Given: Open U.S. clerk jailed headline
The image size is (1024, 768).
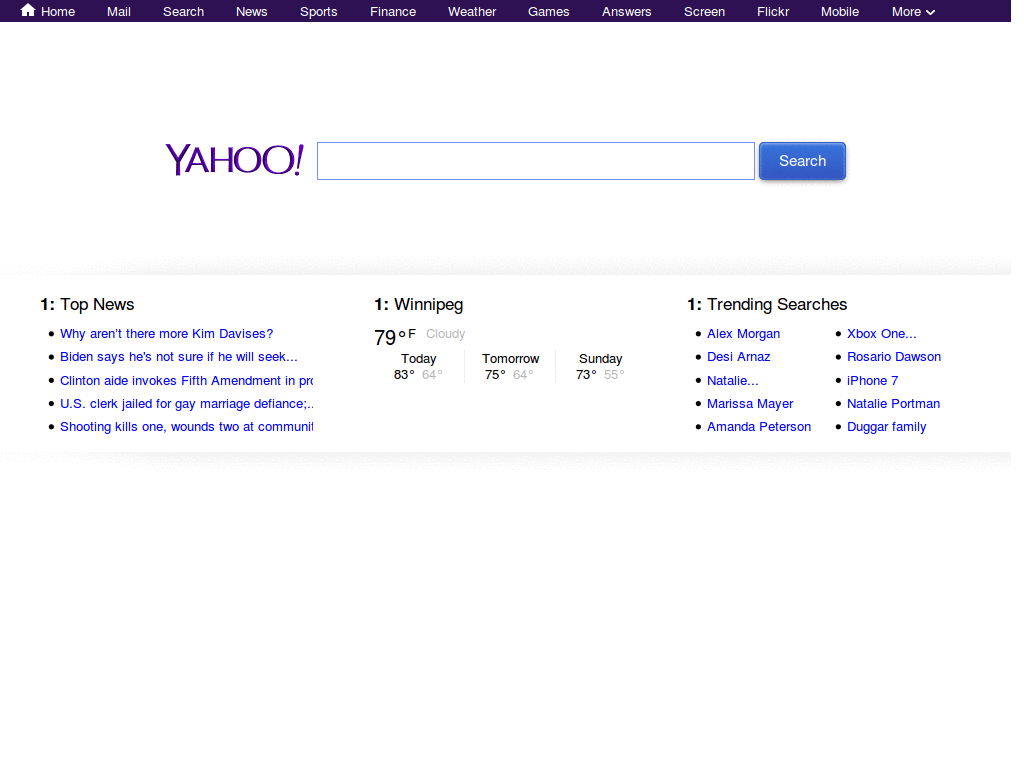Looking at the screenshot, I should (187, 404).
